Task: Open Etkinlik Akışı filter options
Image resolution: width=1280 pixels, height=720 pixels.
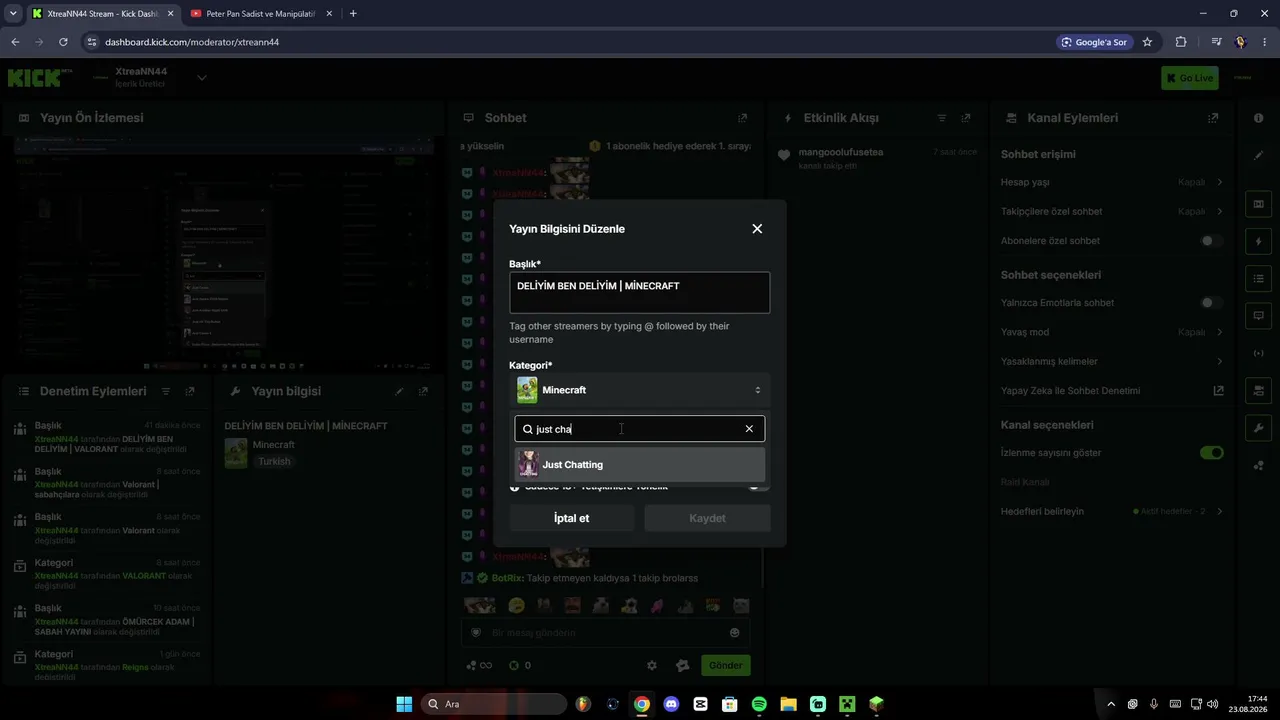Action: [941, 118]
